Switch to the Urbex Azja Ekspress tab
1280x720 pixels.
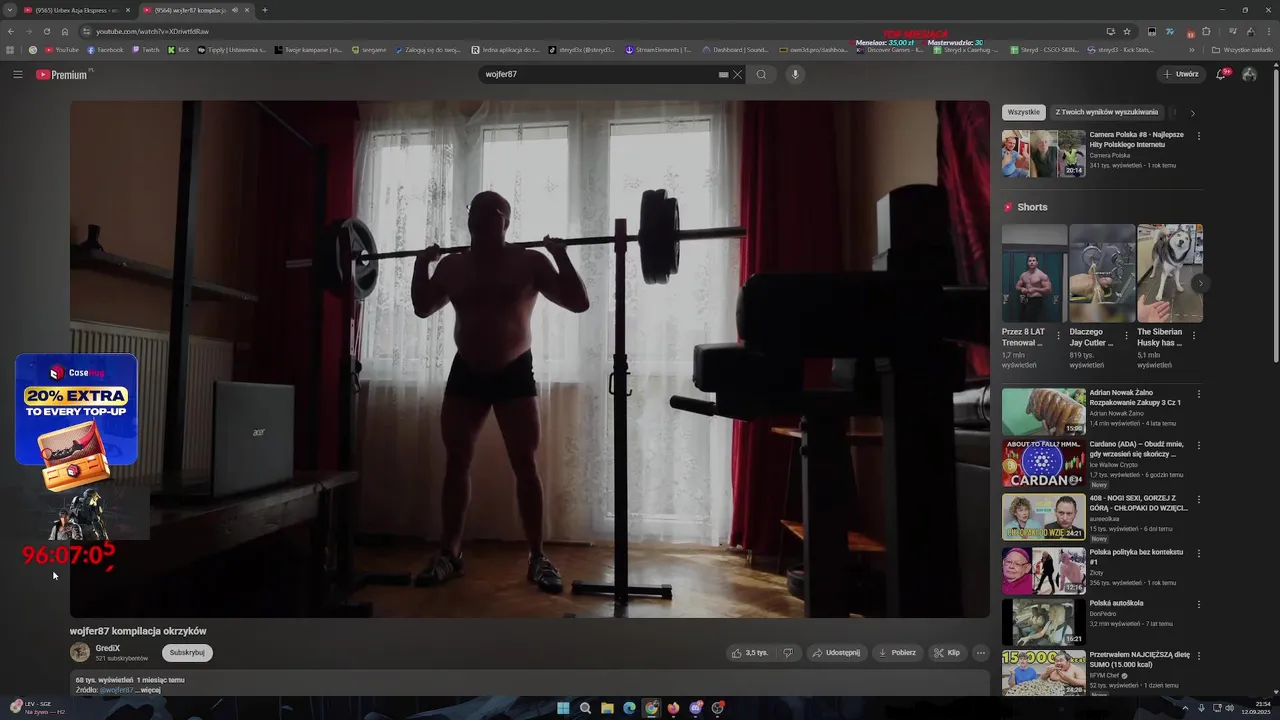pos(75,10)
